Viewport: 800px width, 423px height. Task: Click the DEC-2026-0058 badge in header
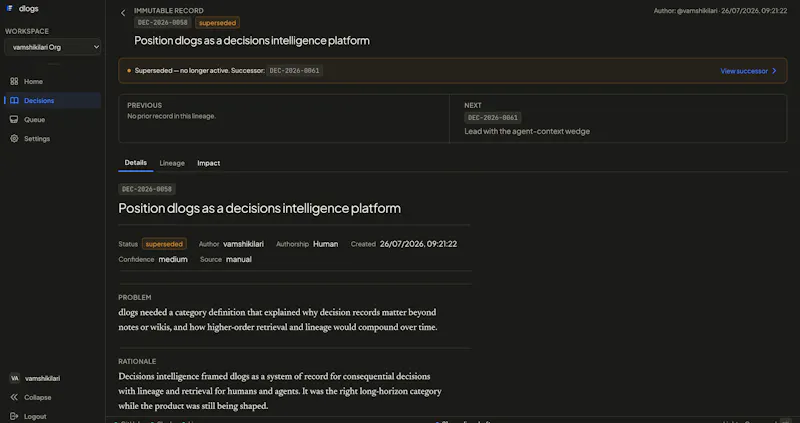[163, 22]
